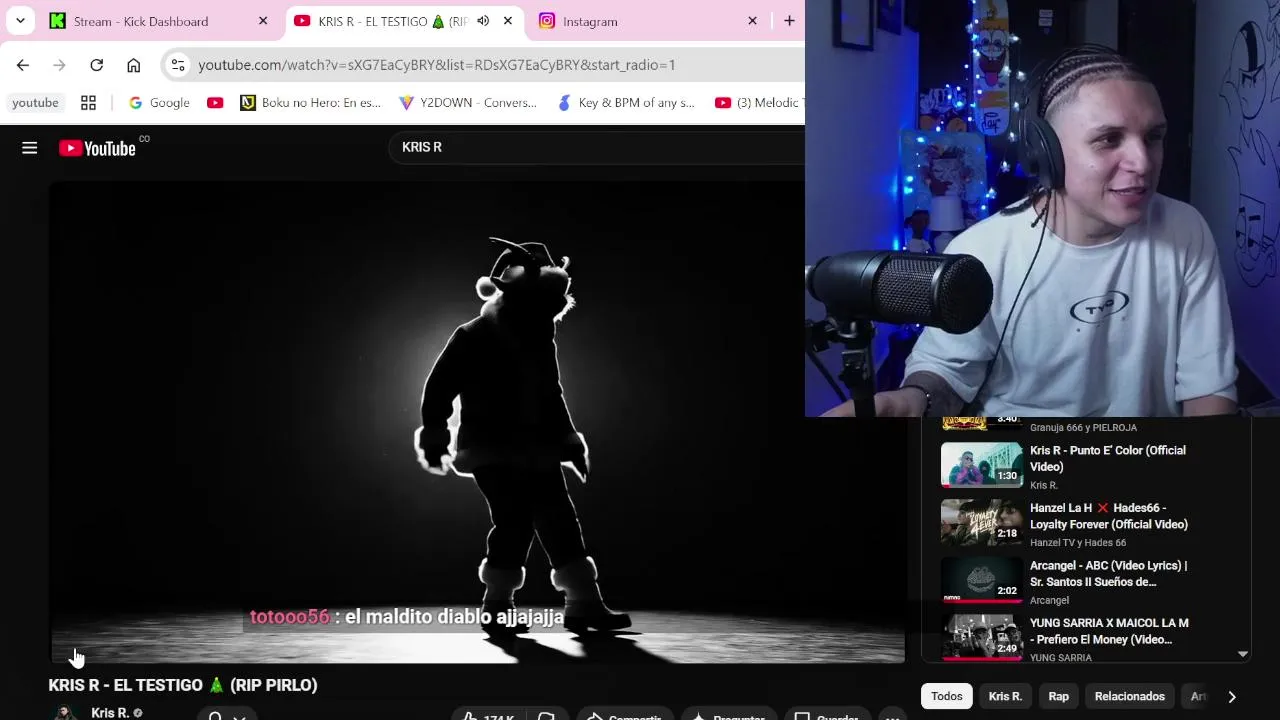Screen dimensions: 1280x720
Task: Click the playlist scrollbar down arrow
Action: [x=1242, y=654]
